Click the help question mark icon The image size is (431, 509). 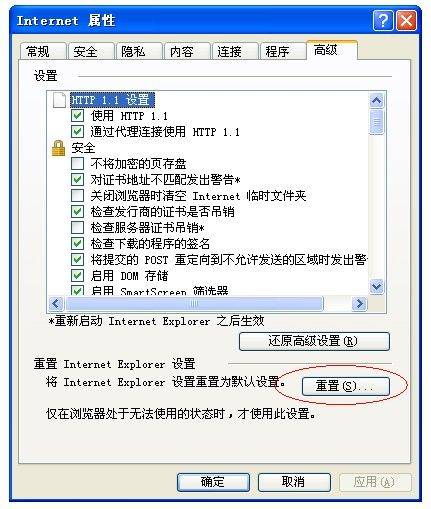pyautogui.click(x=382, y=21)
